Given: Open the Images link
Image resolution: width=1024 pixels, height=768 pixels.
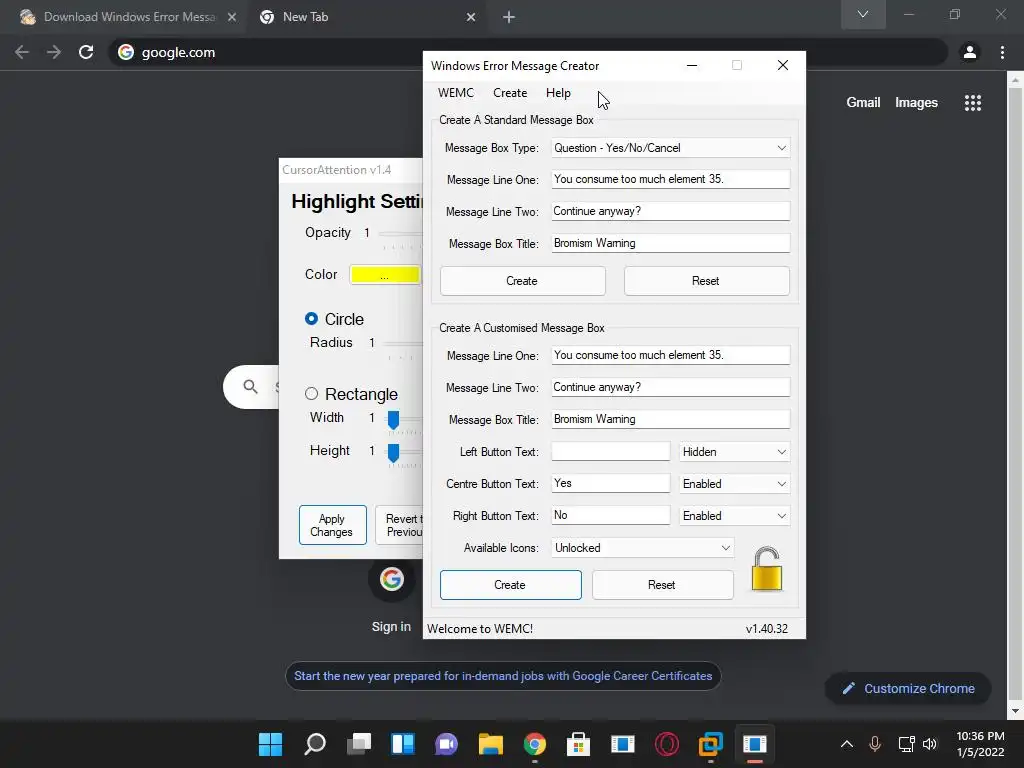Looking at the screenshot, I should tap(916, 103).
